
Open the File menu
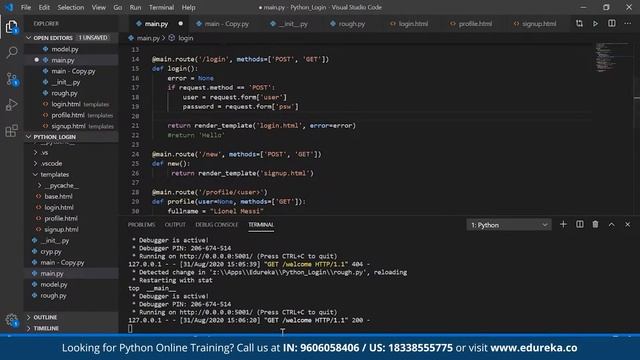pyautogui.click(x=26, y=7)
